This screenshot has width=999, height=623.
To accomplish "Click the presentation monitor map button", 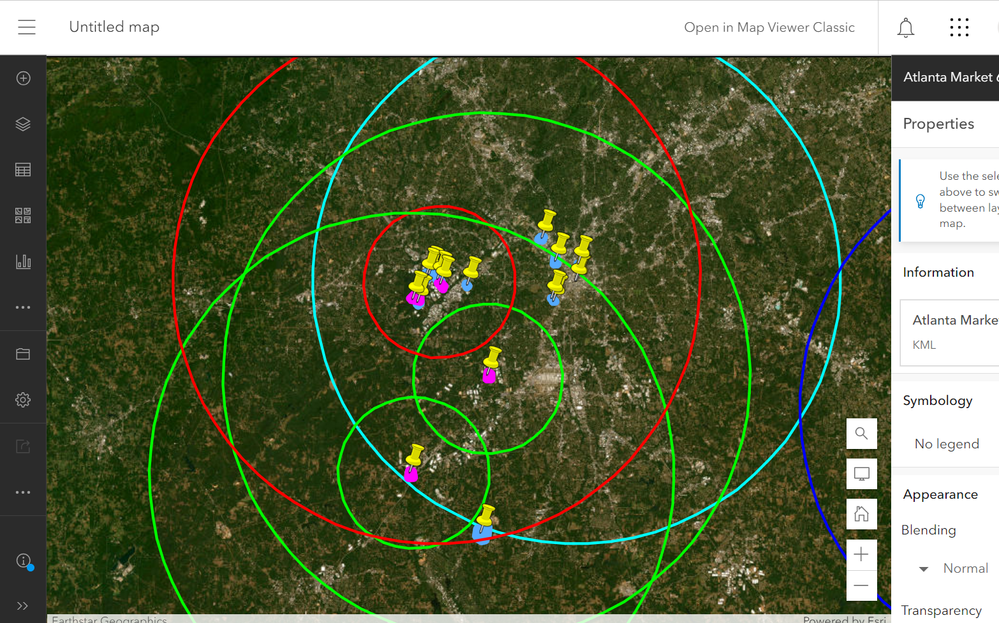I will click(x=861, y=474).
